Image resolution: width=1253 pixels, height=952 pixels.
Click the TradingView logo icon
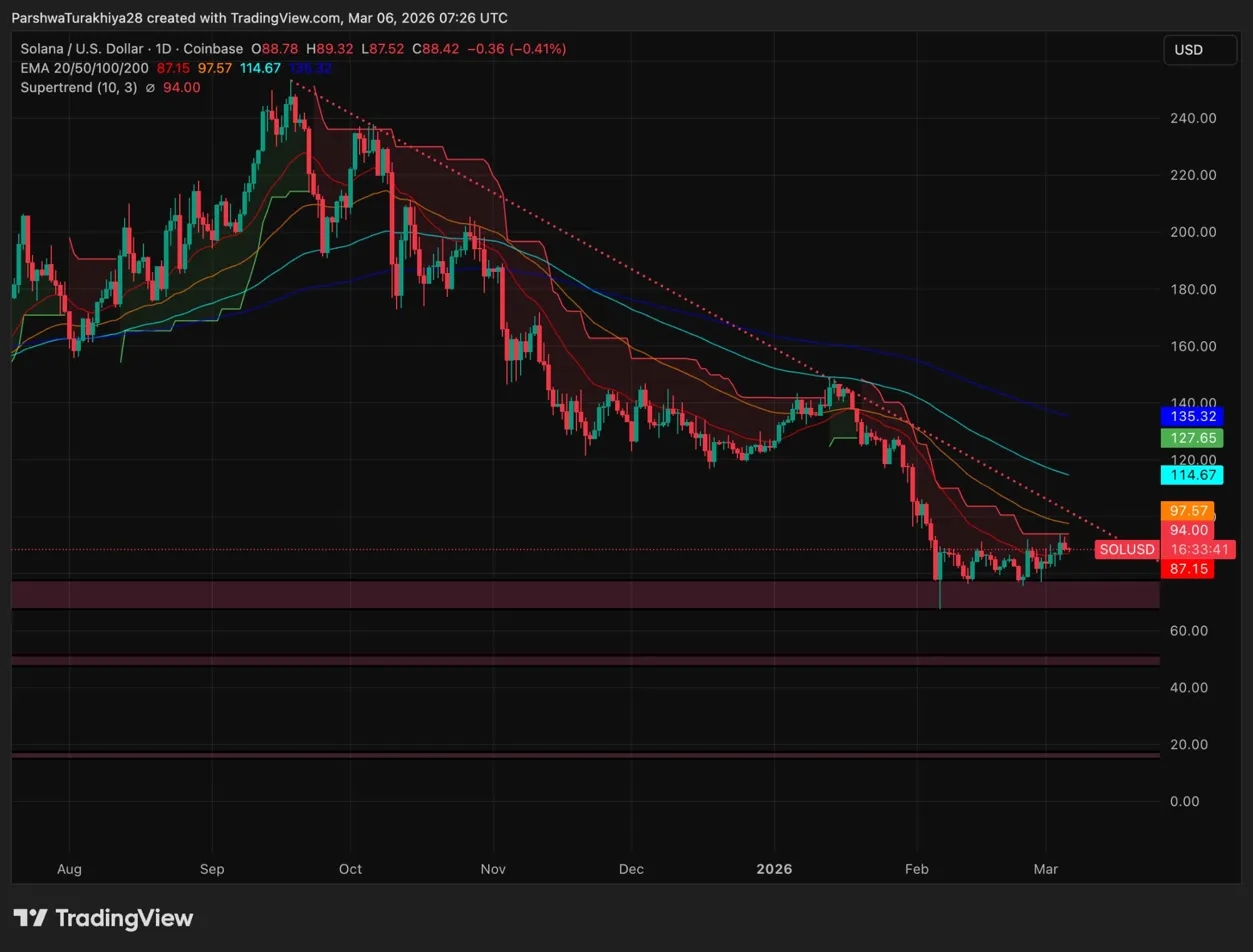pyautogui.click(x=30, y=918)
